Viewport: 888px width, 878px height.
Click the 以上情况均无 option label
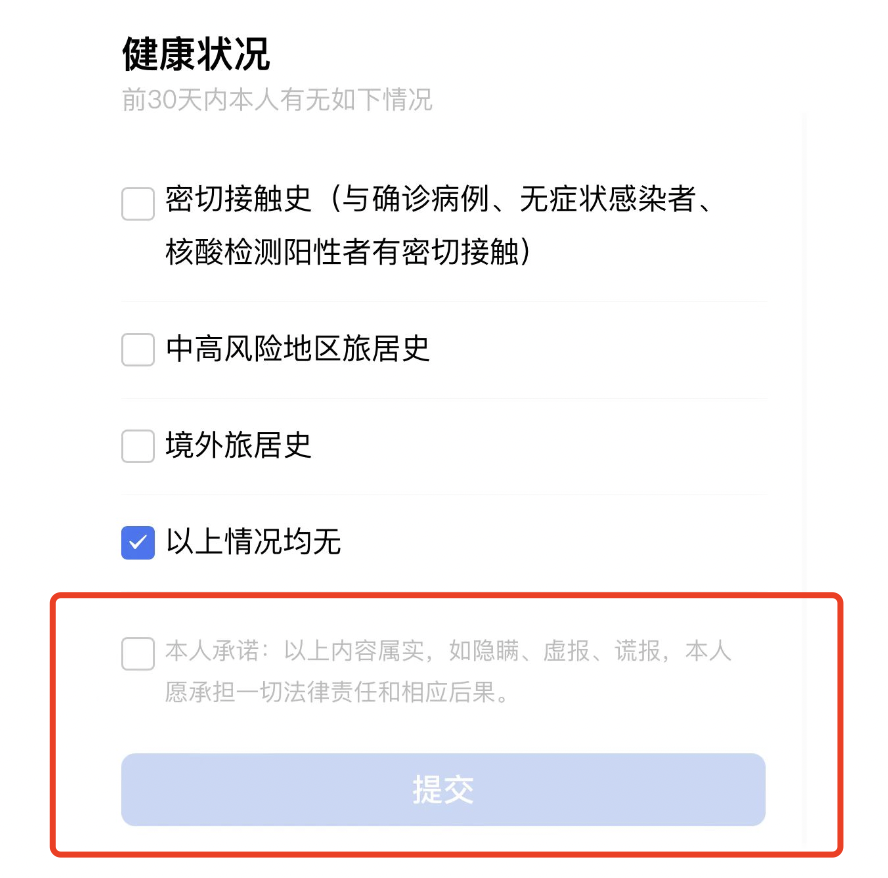253,542
